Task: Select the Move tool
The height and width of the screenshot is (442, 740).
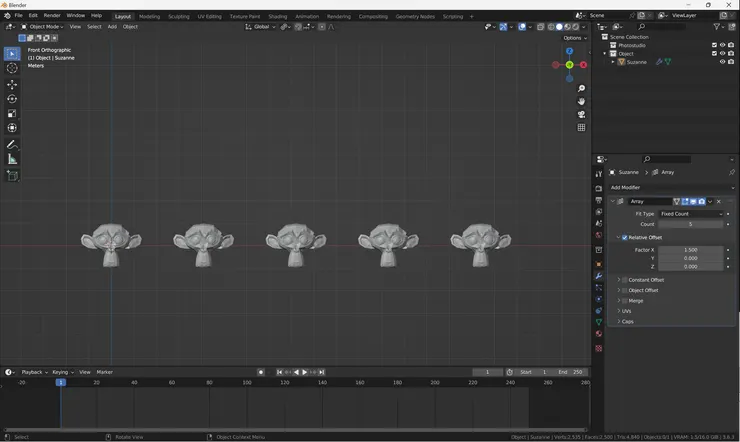Action: [12, 84]
